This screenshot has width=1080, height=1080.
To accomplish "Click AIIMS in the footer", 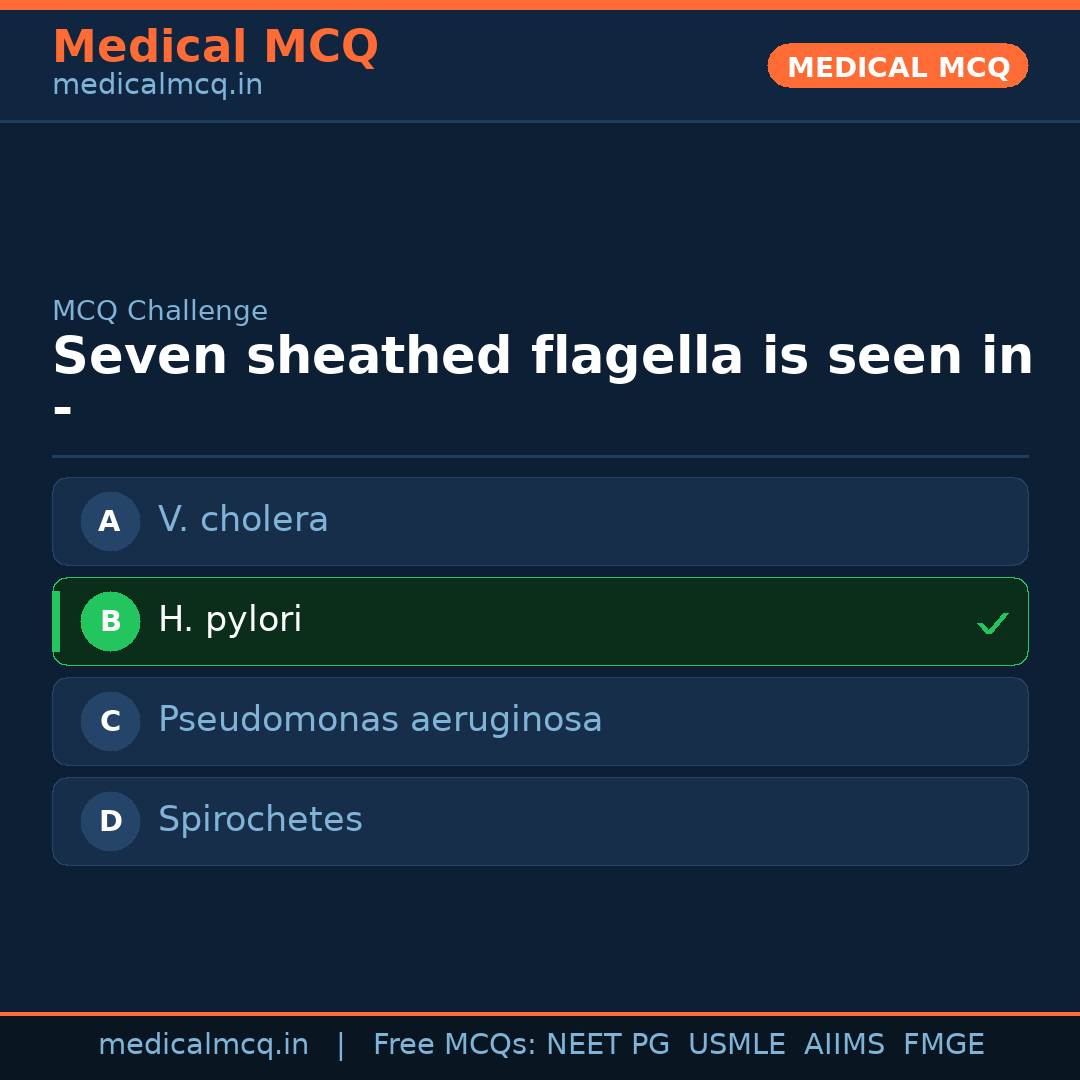I will pyautogui.click(x=844, y=1045).
